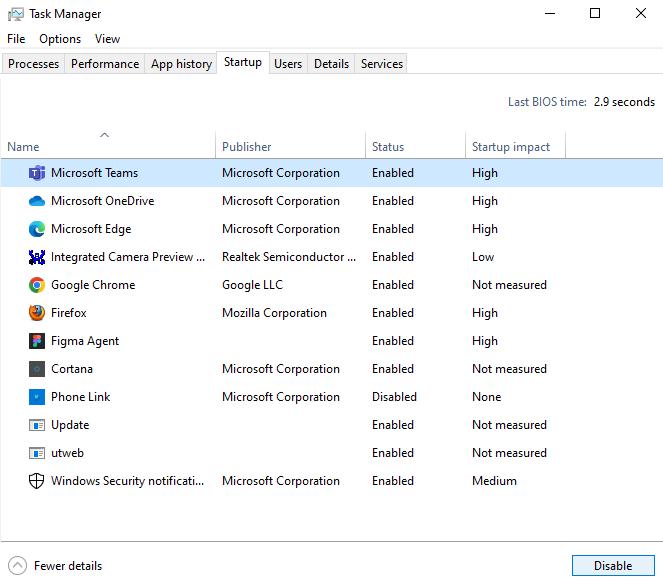
Task: Click the Microsoft OneDrive cloud icon
Action: (x=37, y=201)
